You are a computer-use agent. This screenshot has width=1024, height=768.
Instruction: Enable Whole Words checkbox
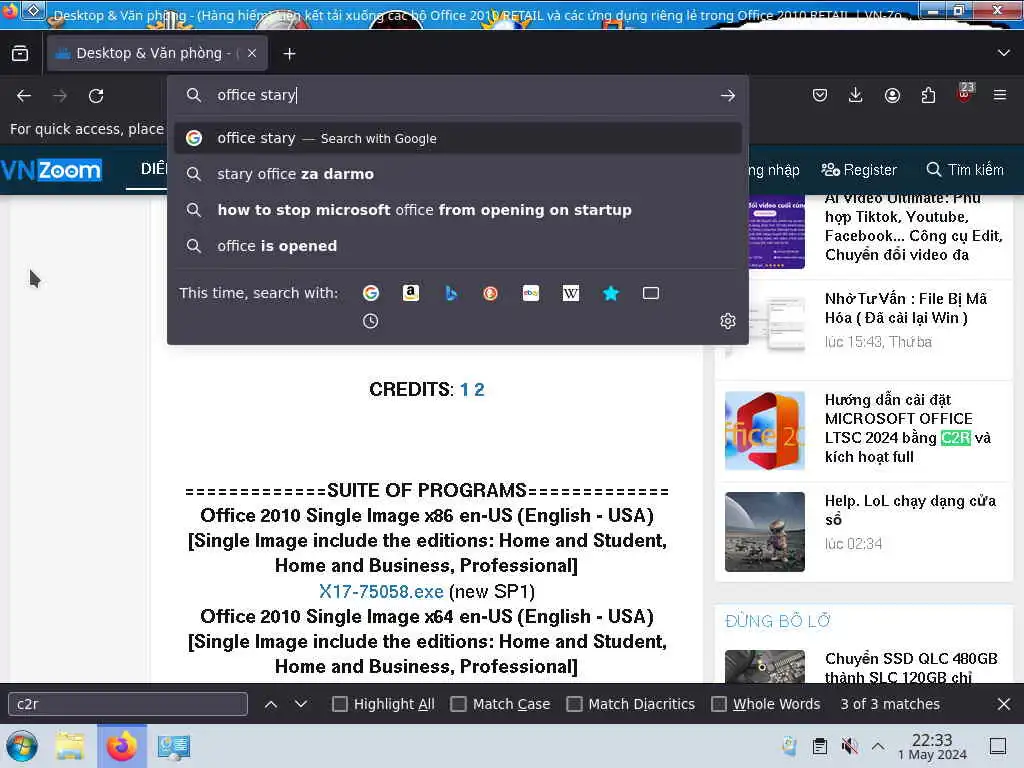pos(718,704)
